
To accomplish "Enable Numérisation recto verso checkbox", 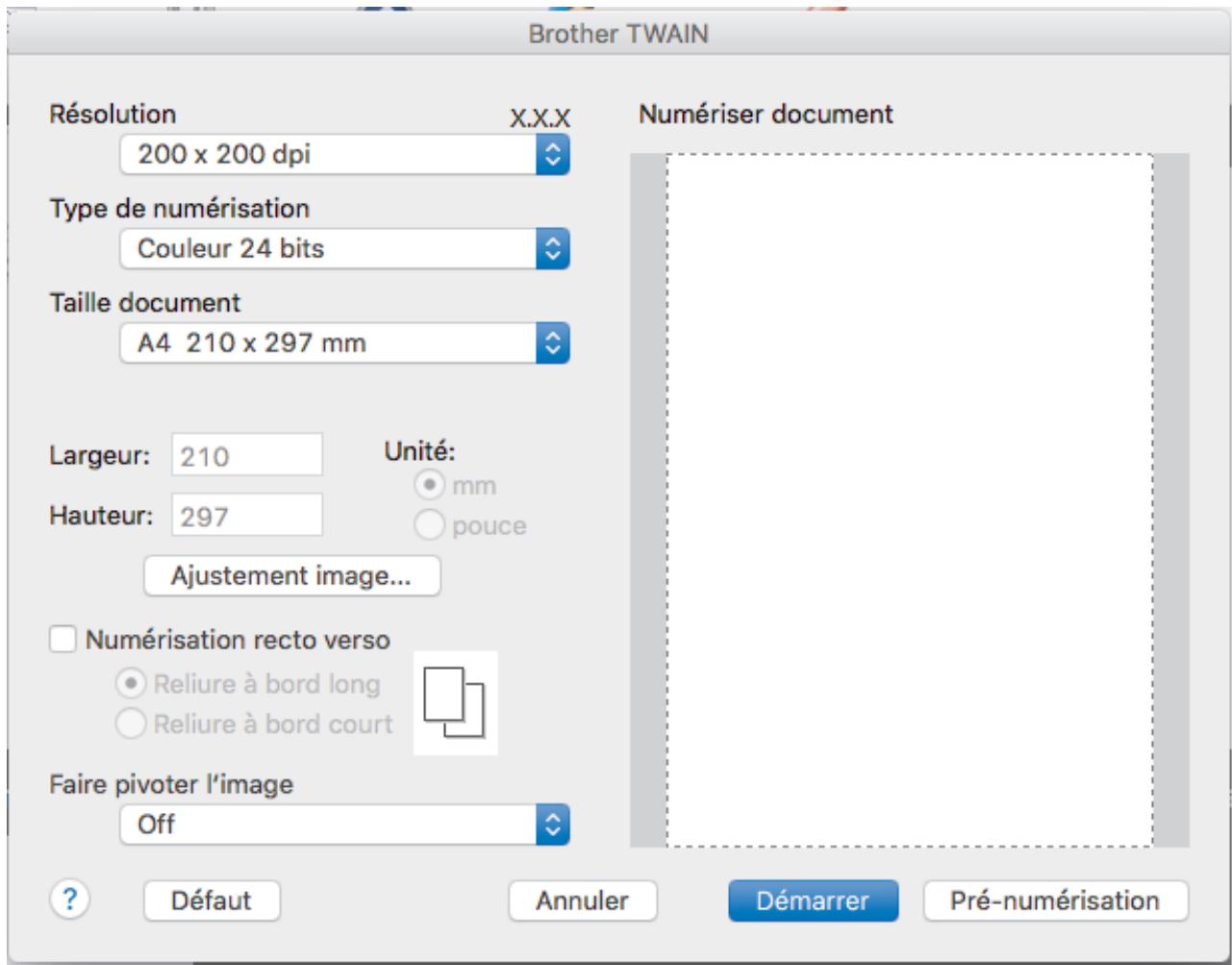I will (x=63, y=640).
